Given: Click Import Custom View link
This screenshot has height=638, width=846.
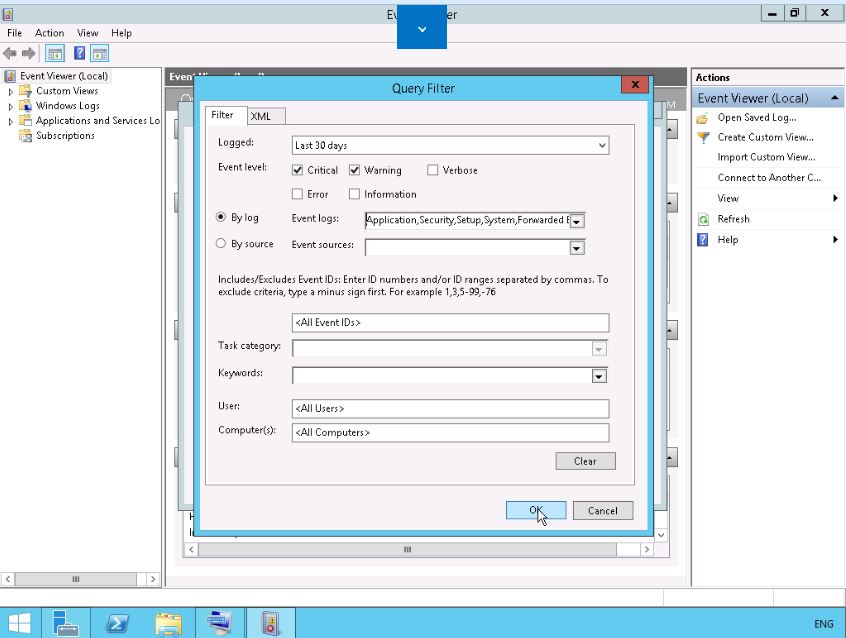Looking at the screenshot, I should click(x=766, y=157).
